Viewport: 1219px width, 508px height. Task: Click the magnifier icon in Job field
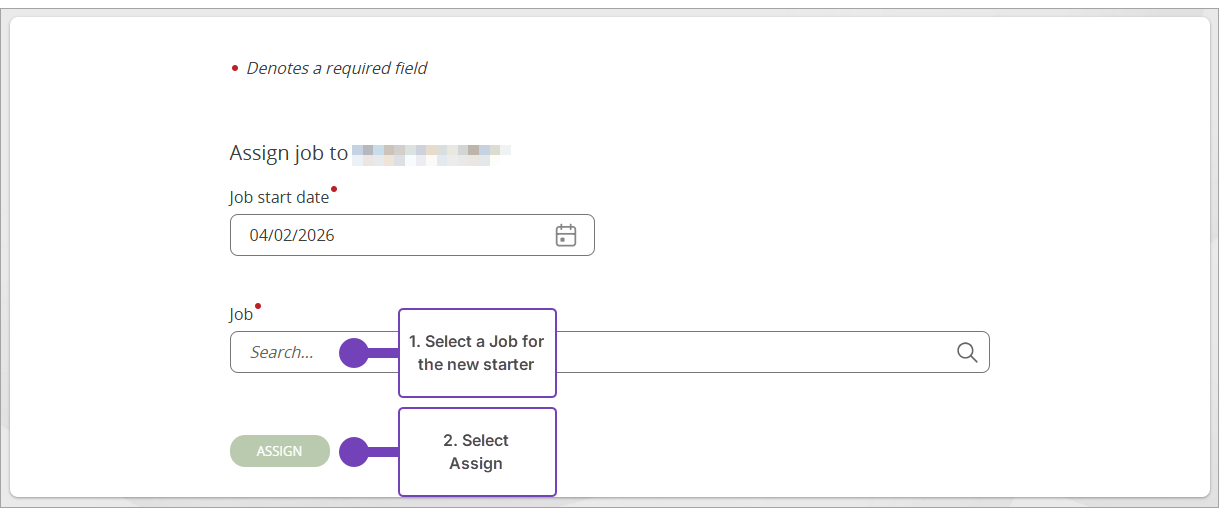pos(967,352)
